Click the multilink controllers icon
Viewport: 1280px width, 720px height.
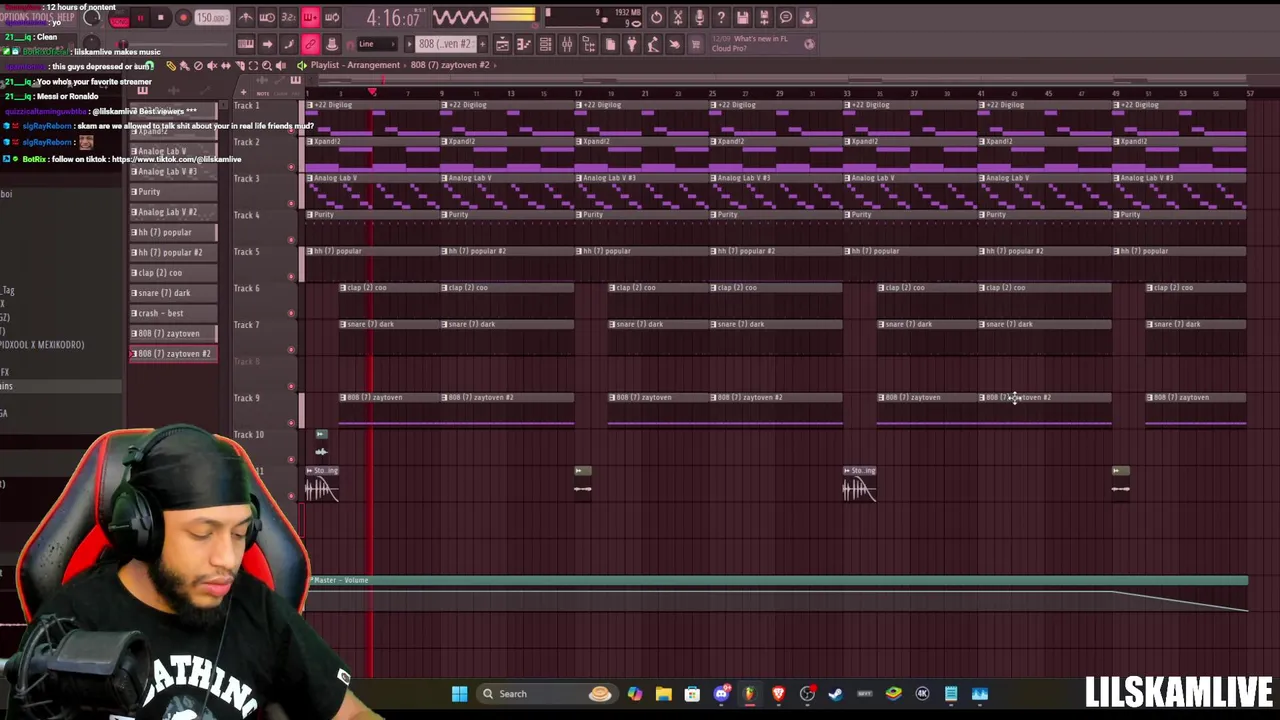(332, 44)
